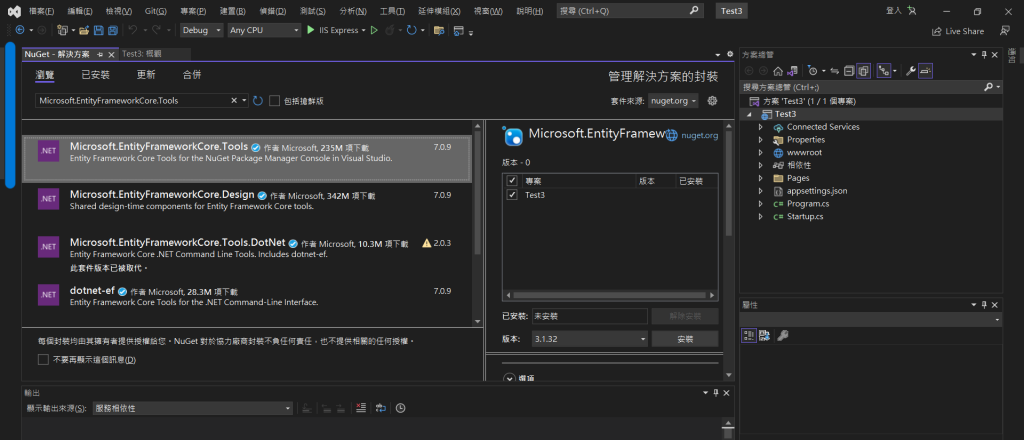Viewport: 1024px width, 440px height.
Task: Start debugging with IIS Express green play
Action: tap(311, 30)
